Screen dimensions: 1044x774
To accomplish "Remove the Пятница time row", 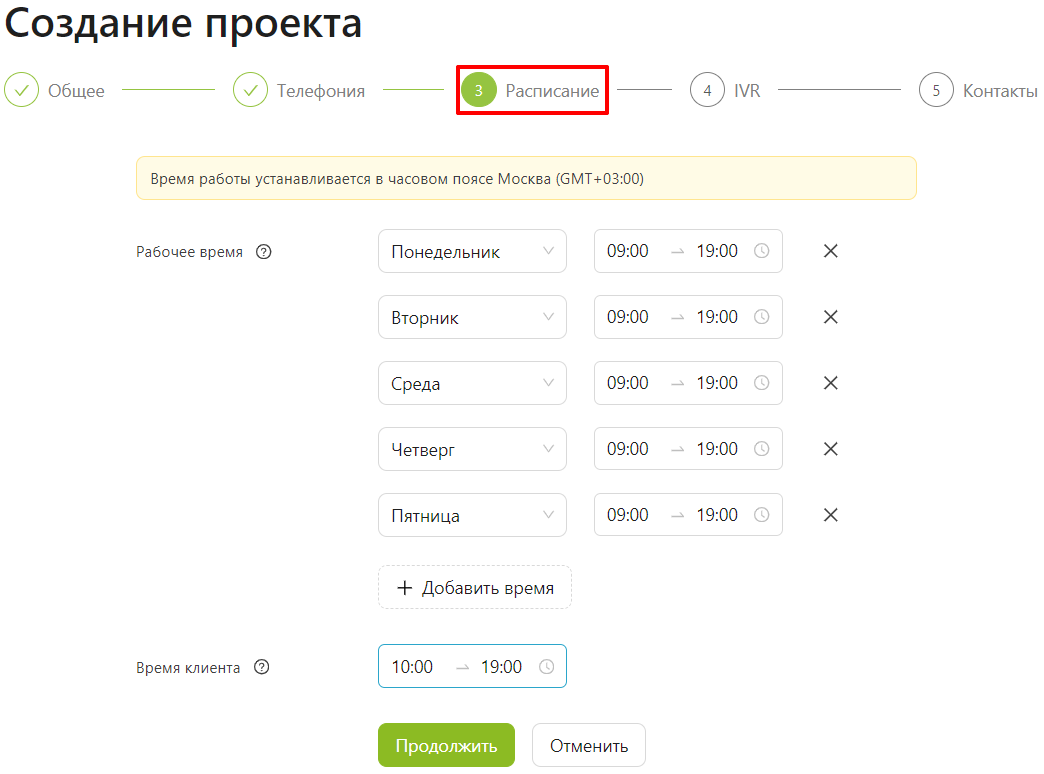I will pos(830,515).
